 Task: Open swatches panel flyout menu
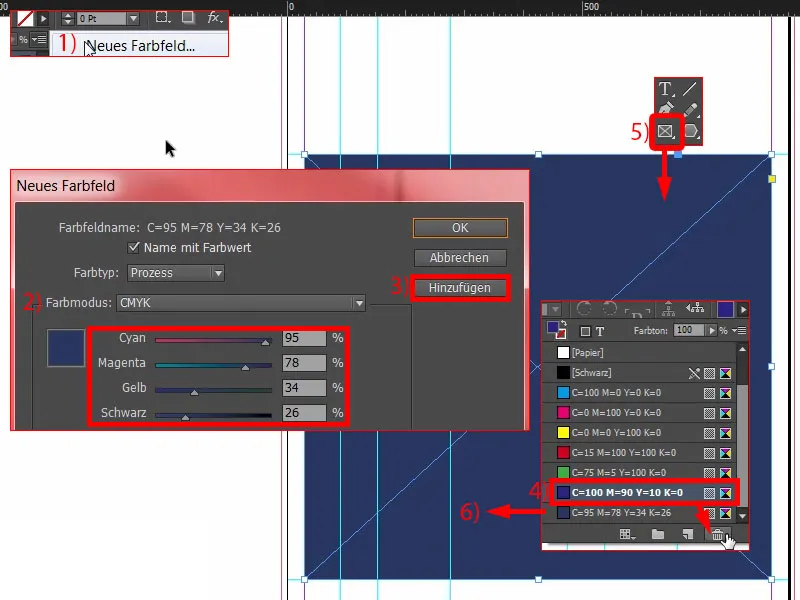[x=739, y=331]
